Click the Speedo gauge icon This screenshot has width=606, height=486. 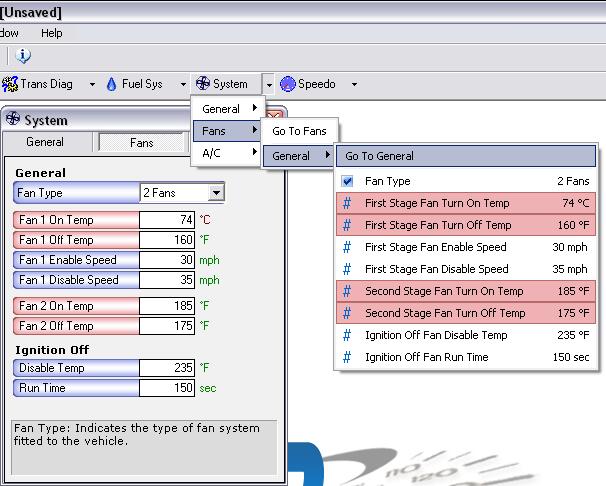click(288, 84)
